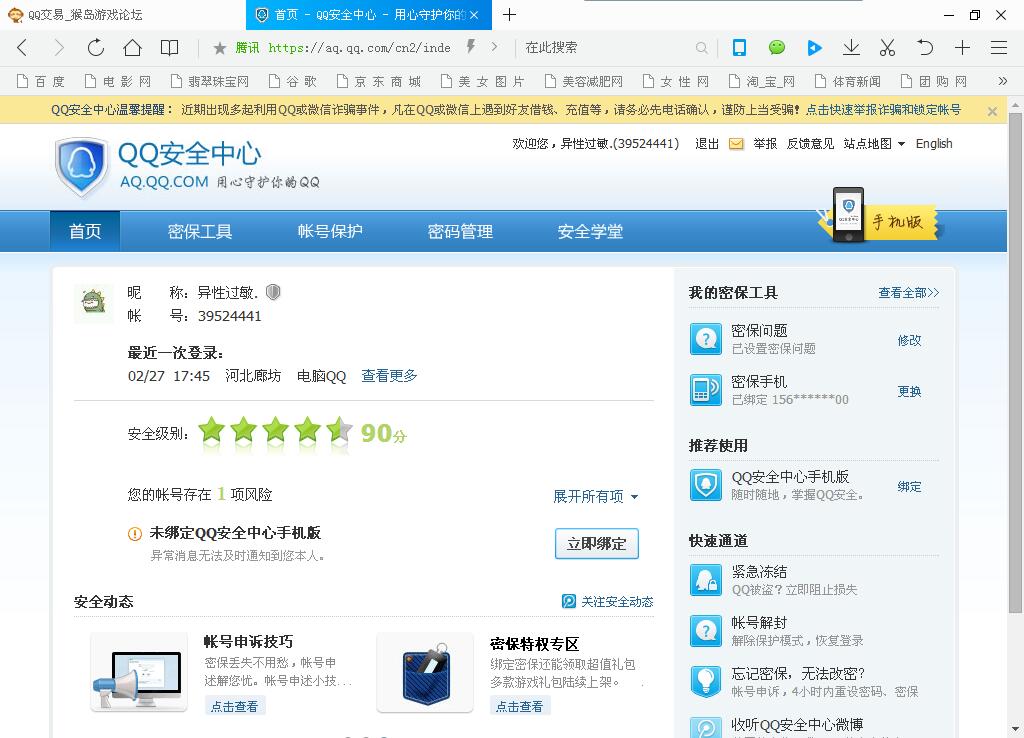Click the gray shield beside nickname

pos(274,292)
